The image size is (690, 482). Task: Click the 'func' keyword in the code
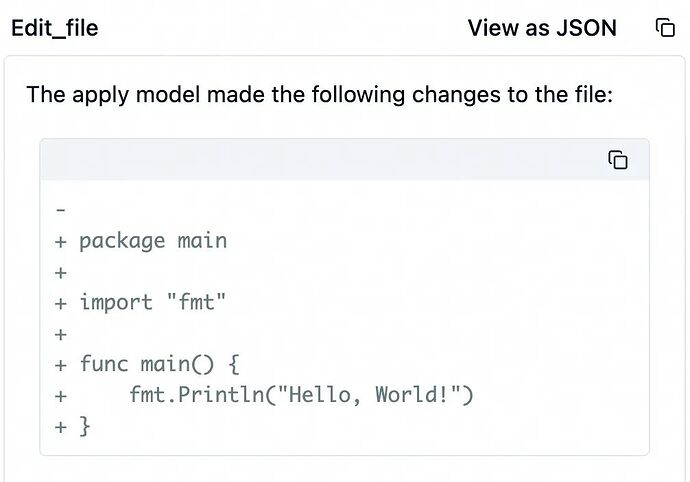tap(104, 364)
